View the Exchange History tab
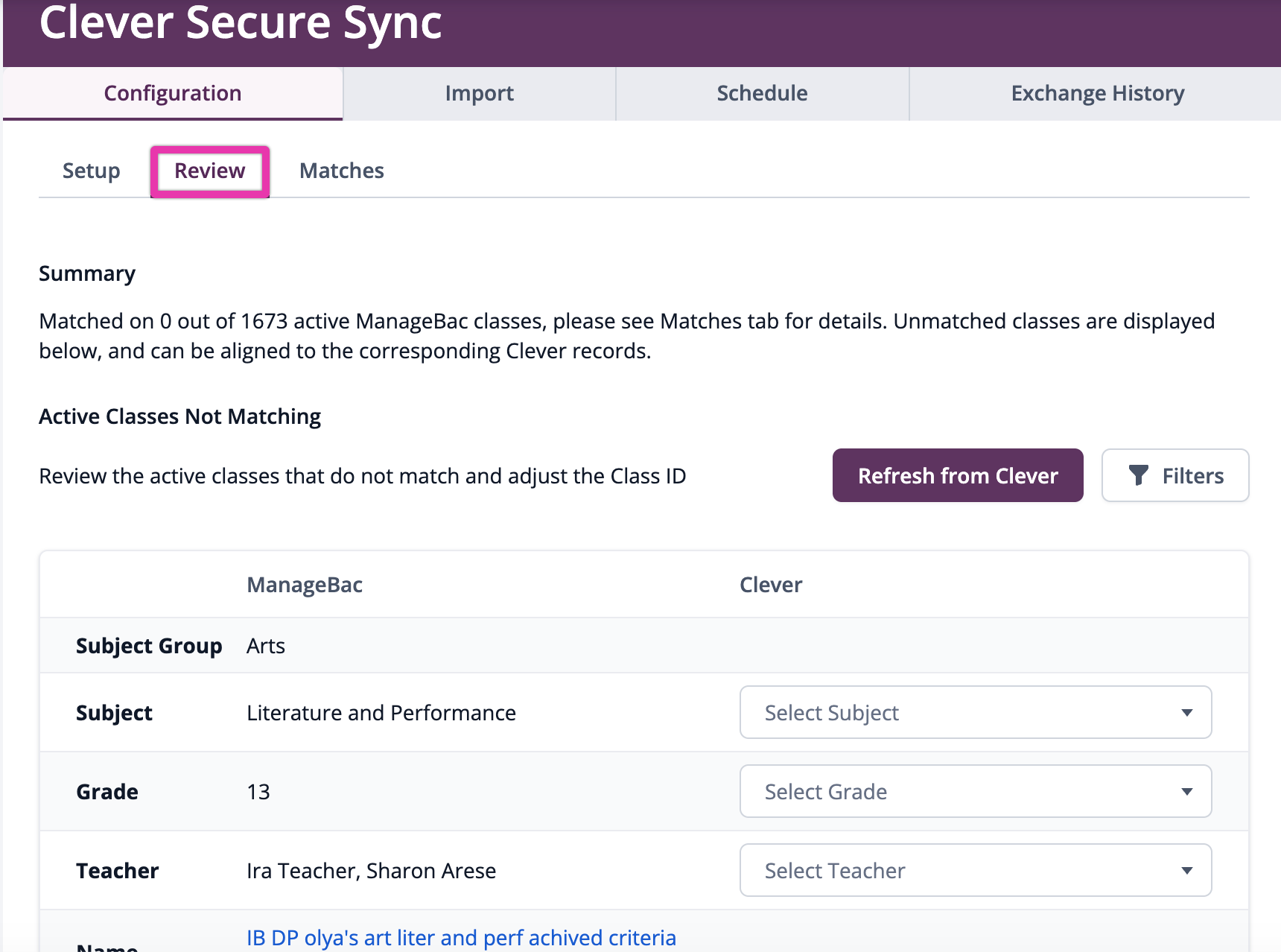Image resolution: width=1281 pixels, height=952 pixels. click(1097, 93)
